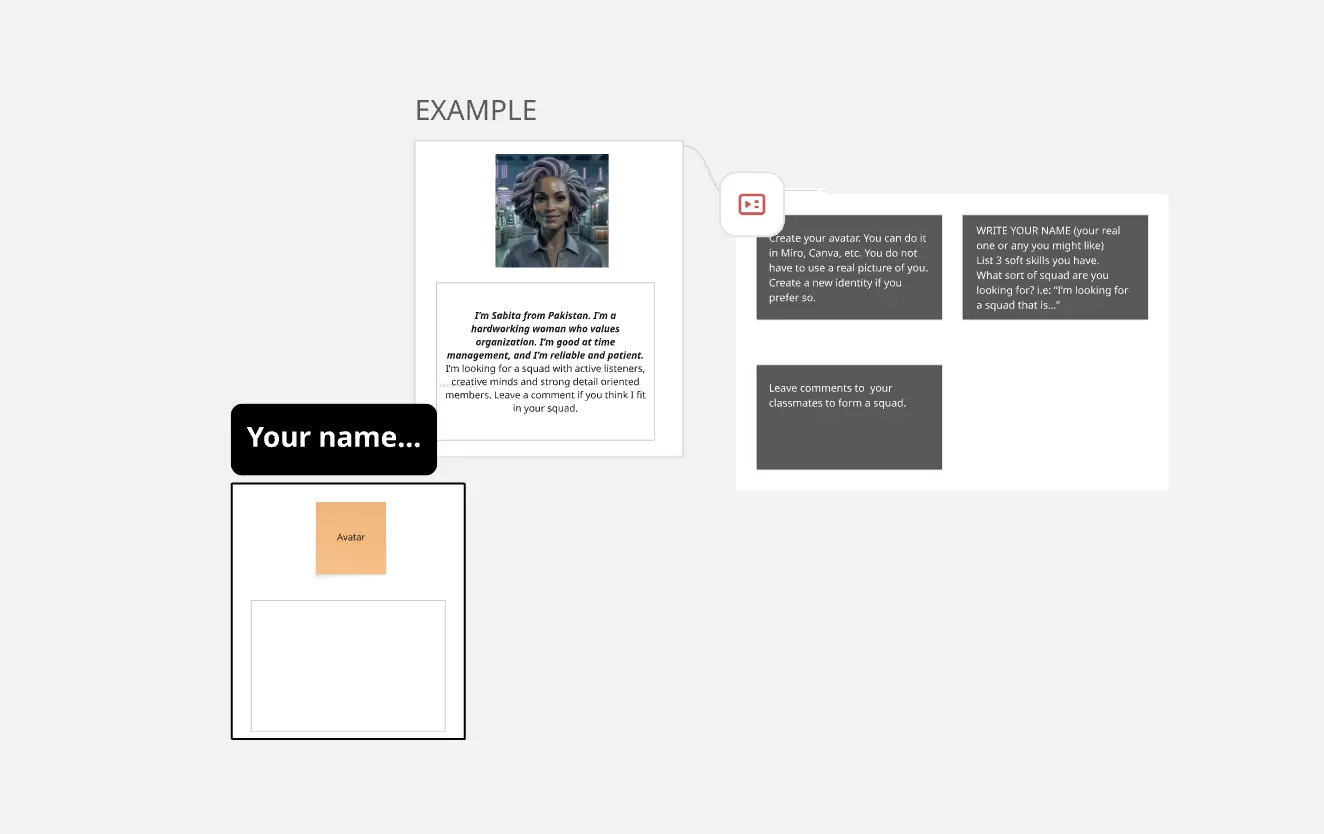Select the EXAMPLE heading text
Viewport: 1324px width, 834px height.
click(x=475, y=110)
